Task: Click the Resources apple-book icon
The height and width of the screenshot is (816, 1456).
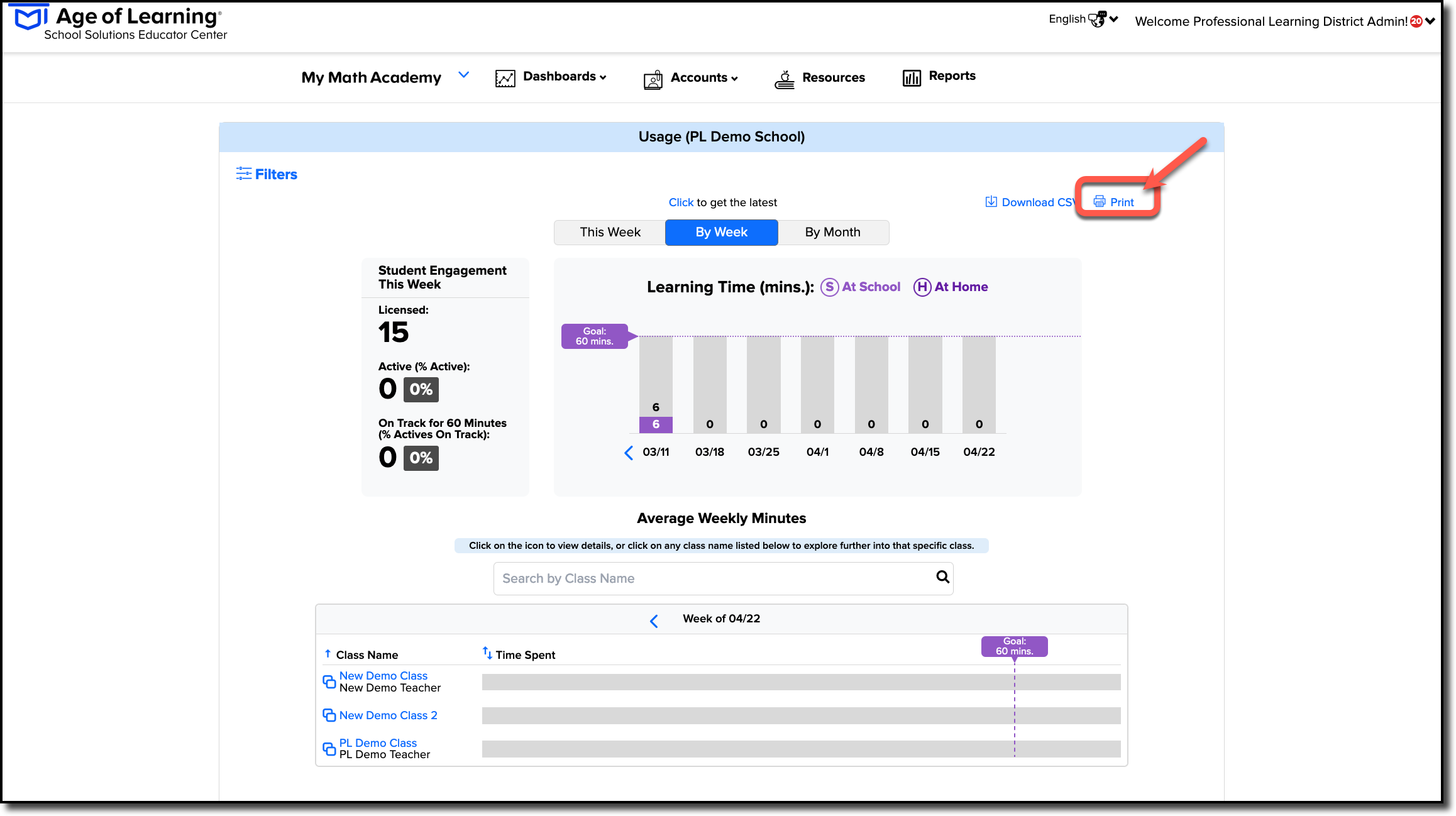Action: pyautogui.click(x=784, y=79)
